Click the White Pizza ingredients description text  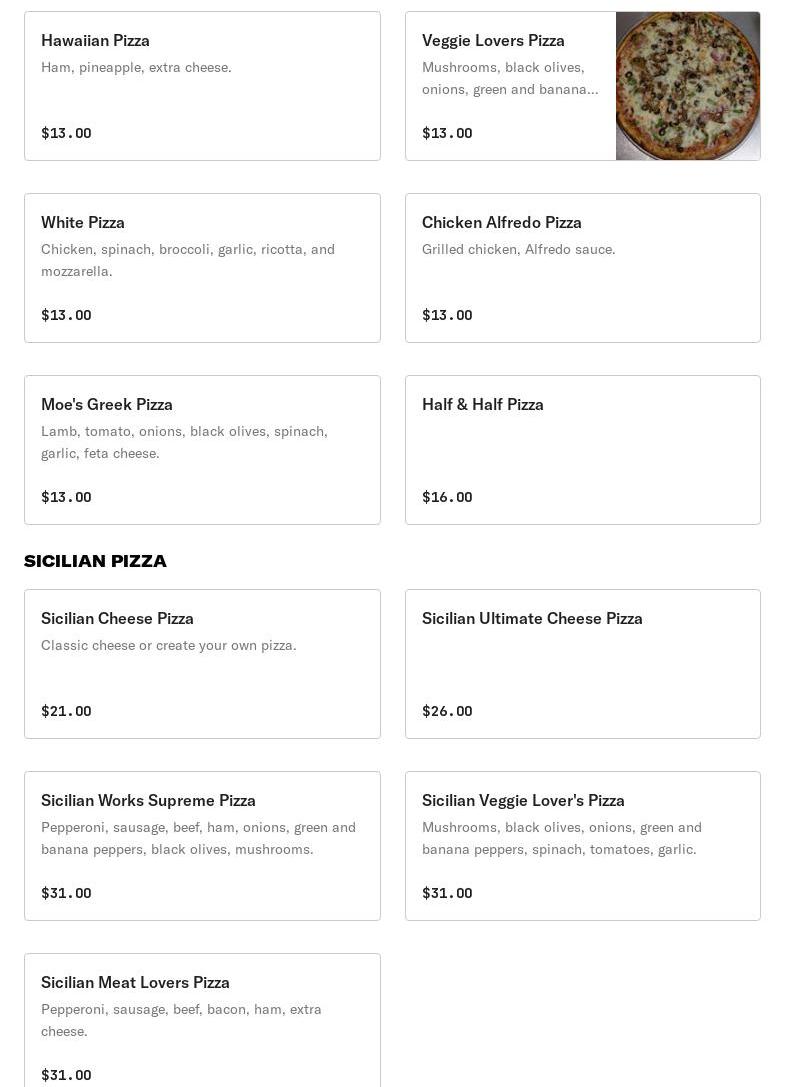click(188, 260)
